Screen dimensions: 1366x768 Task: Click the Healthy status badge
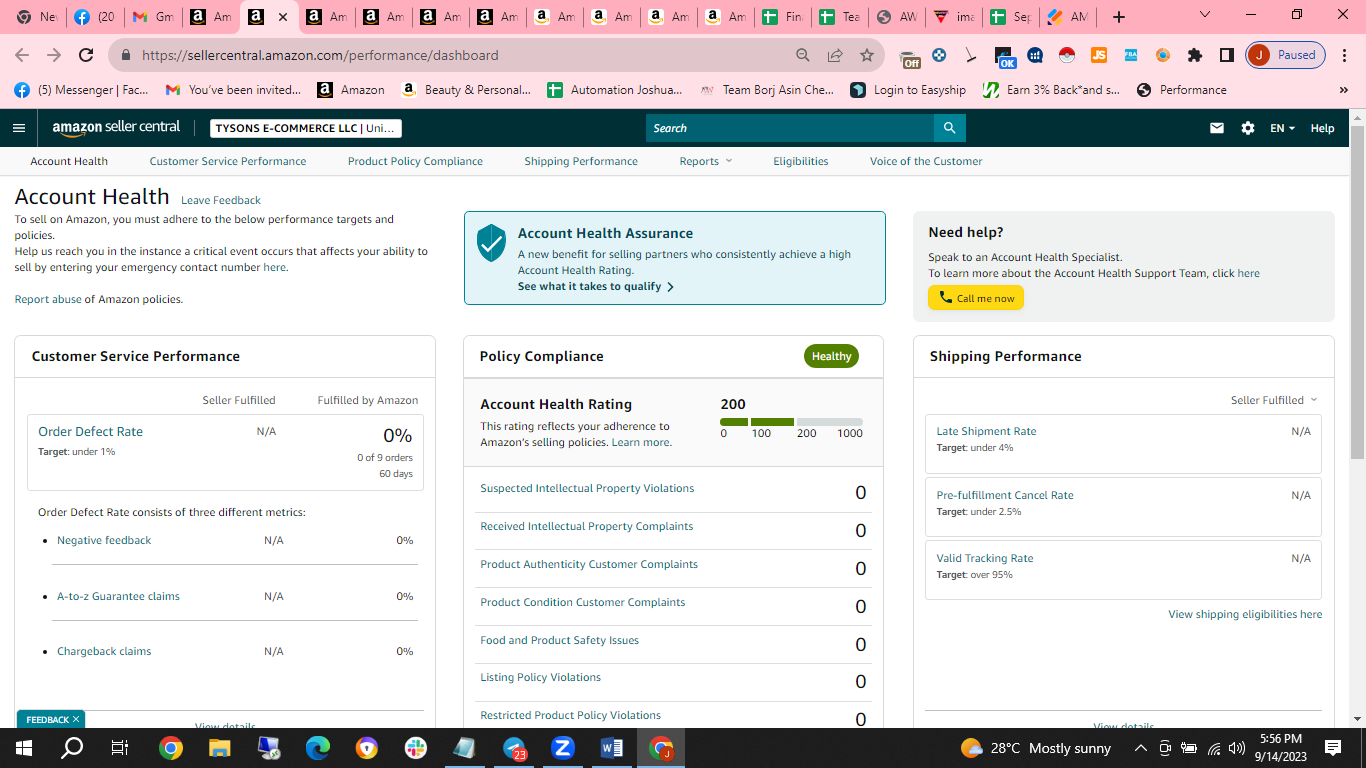coord(831,356)
